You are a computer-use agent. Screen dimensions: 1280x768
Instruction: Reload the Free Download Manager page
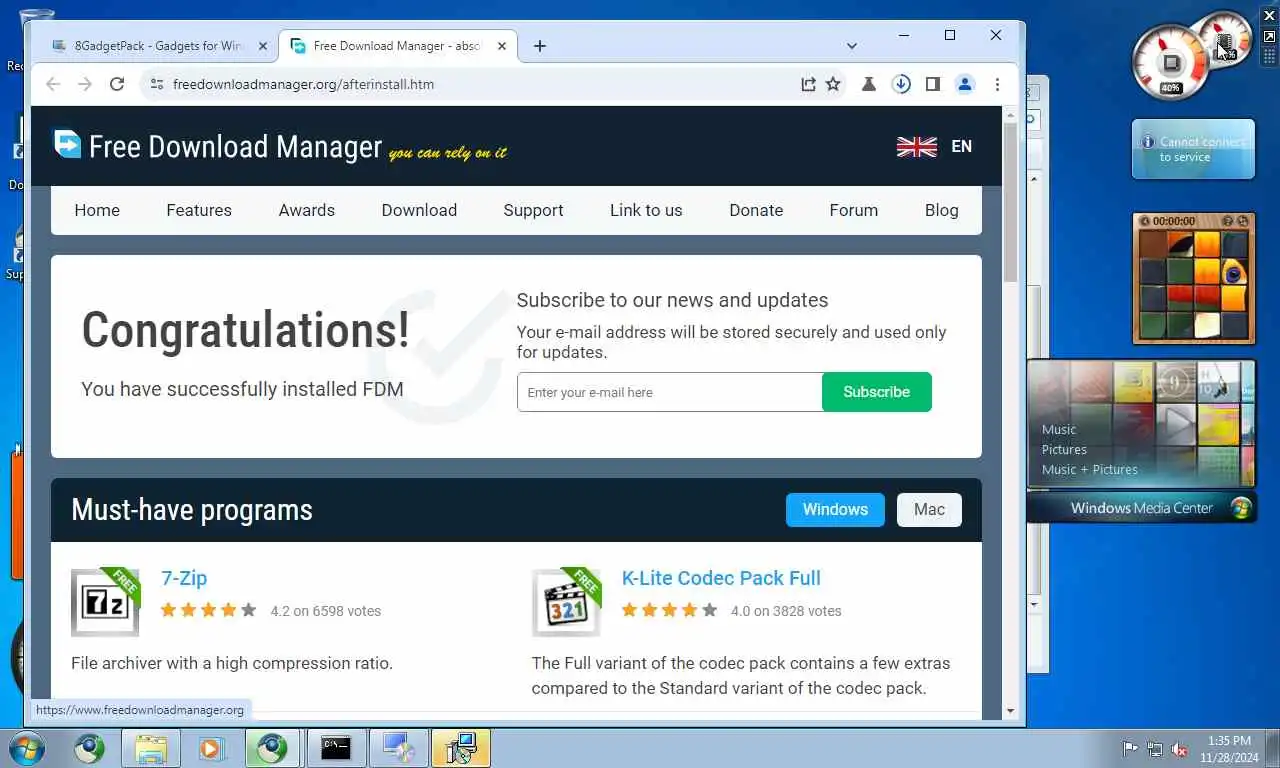coord(117,84)
